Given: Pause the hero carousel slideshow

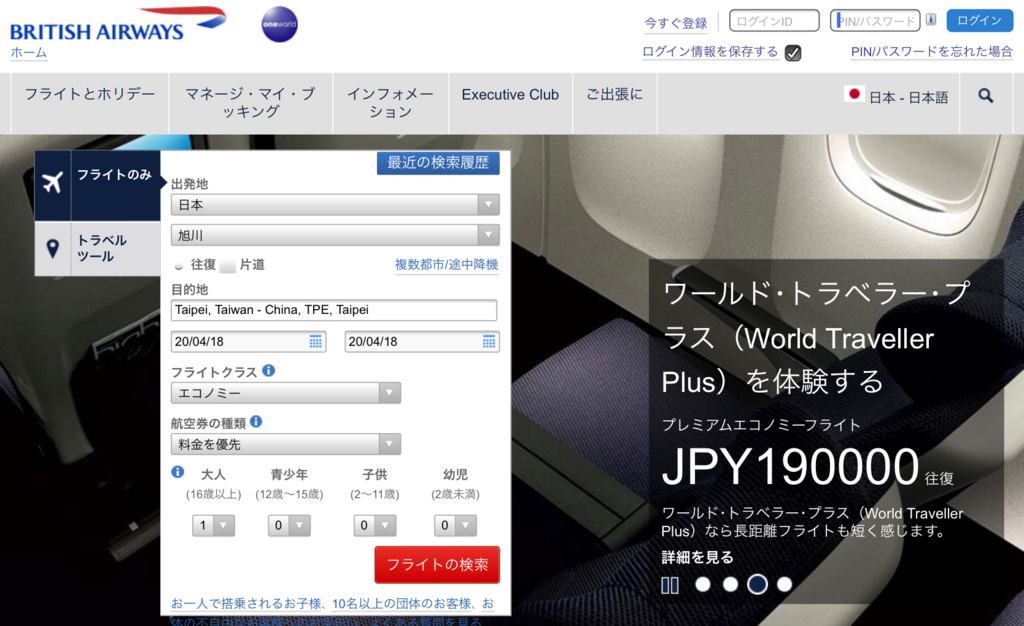Looking at the screenshot, I should pos(670,586).
